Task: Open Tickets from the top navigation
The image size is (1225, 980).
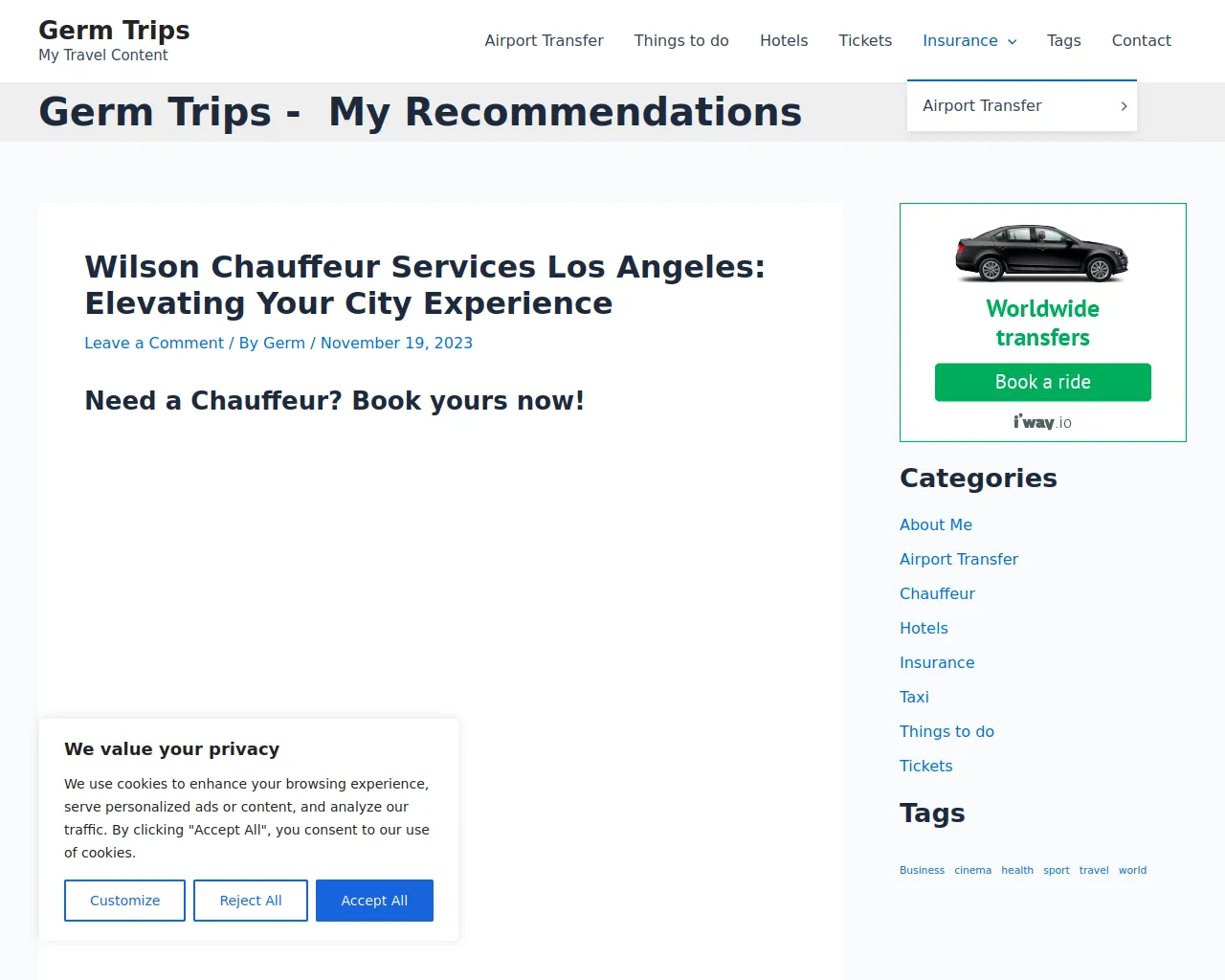Action: pyautogui.click(x=865, y=40)
